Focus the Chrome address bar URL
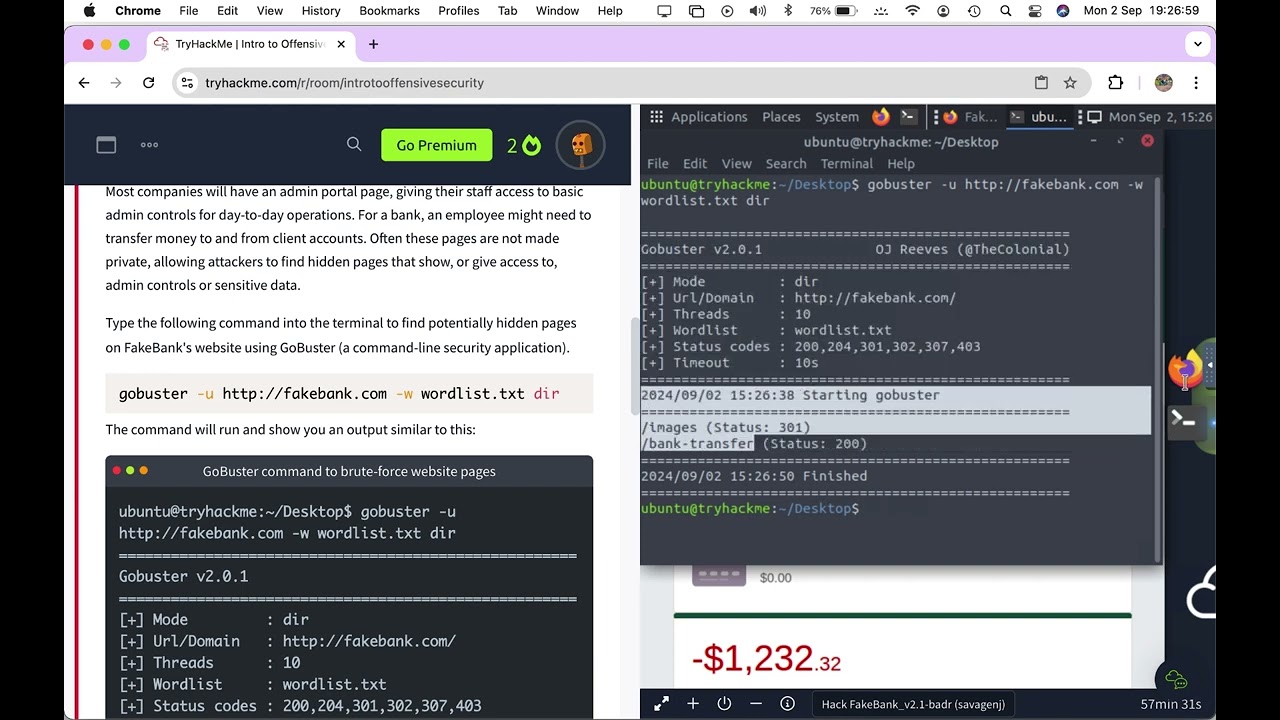Viewport: 1280px width, 720px height. coord(344,83)
